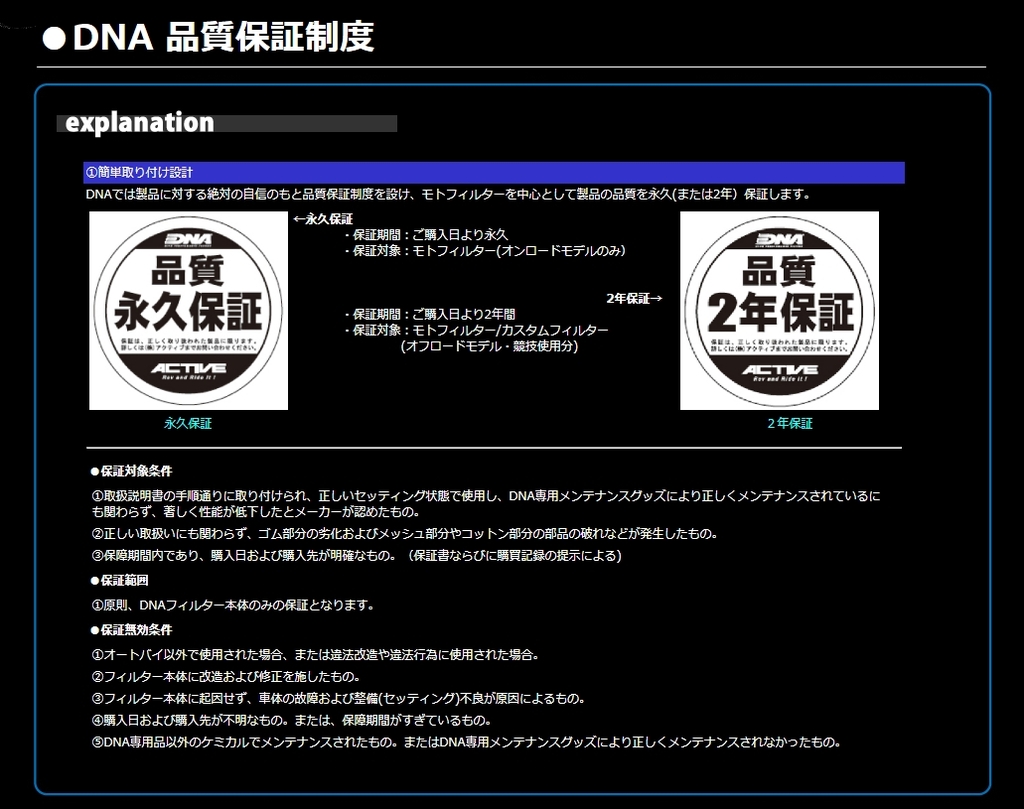This screenshot has width=1024, height=809.
Task: Select the line 保証対象：モトフィルター/カスタムフィルター
Action: 477,330
